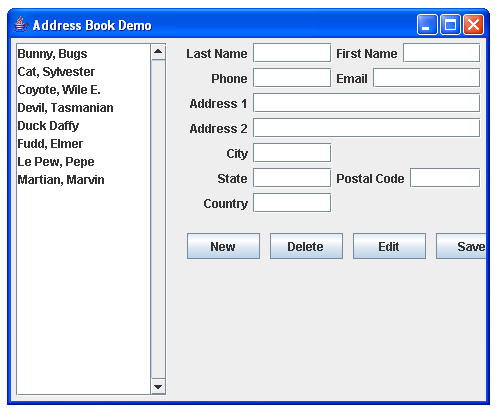Create a contact with the New button
The width and height of the screenshot is (498, 414).
point(223,246)
